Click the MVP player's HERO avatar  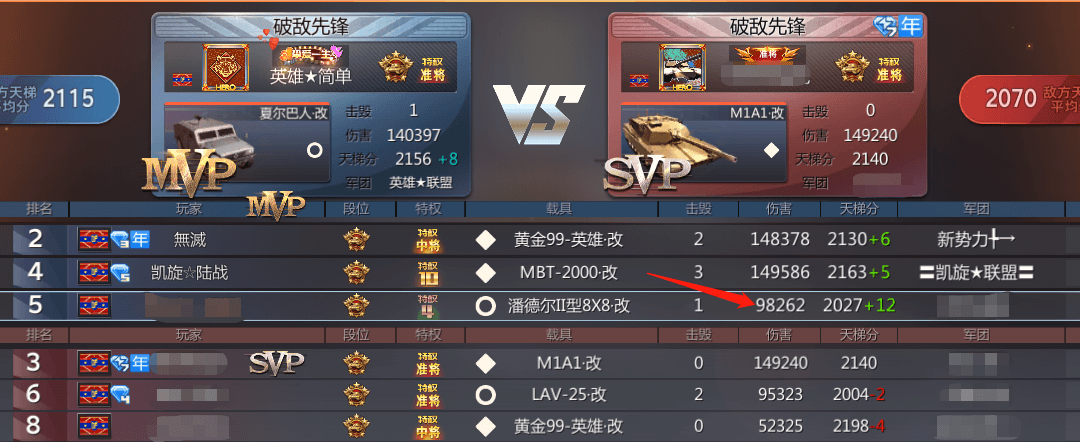pos(225,67)
